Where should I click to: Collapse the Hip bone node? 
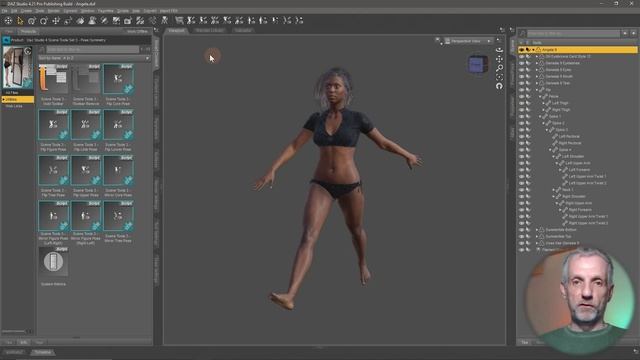coord(537,90)
